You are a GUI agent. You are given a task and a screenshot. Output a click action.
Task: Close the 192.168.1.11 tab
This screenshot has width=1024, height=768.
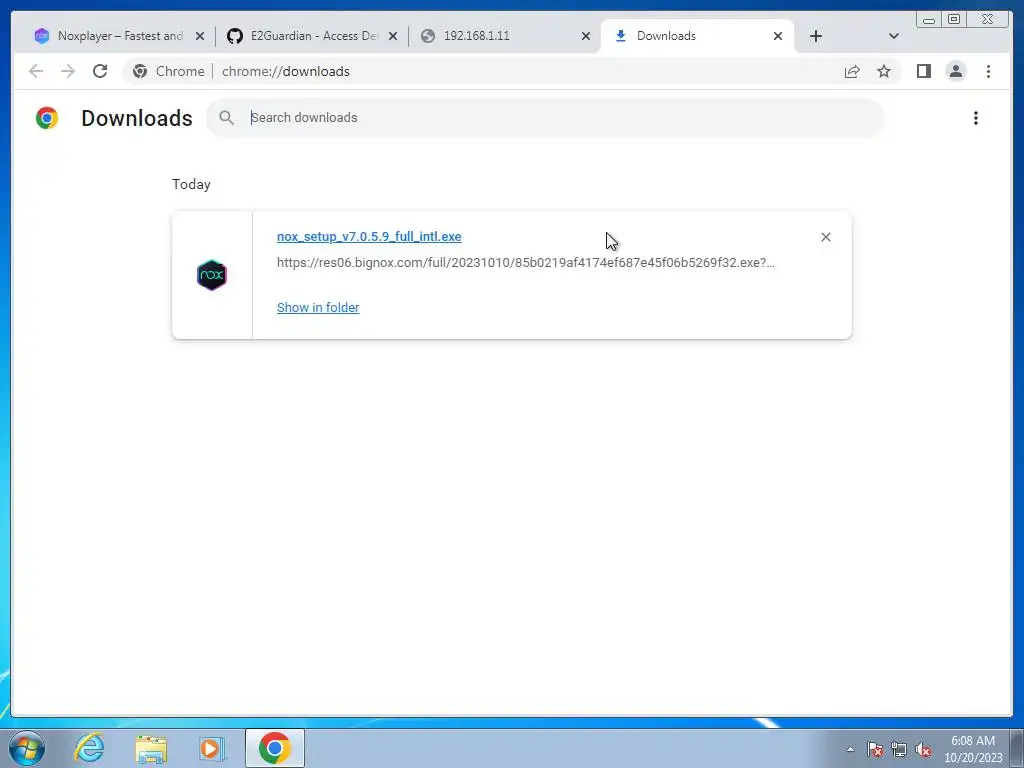click(x=586, y=36)
